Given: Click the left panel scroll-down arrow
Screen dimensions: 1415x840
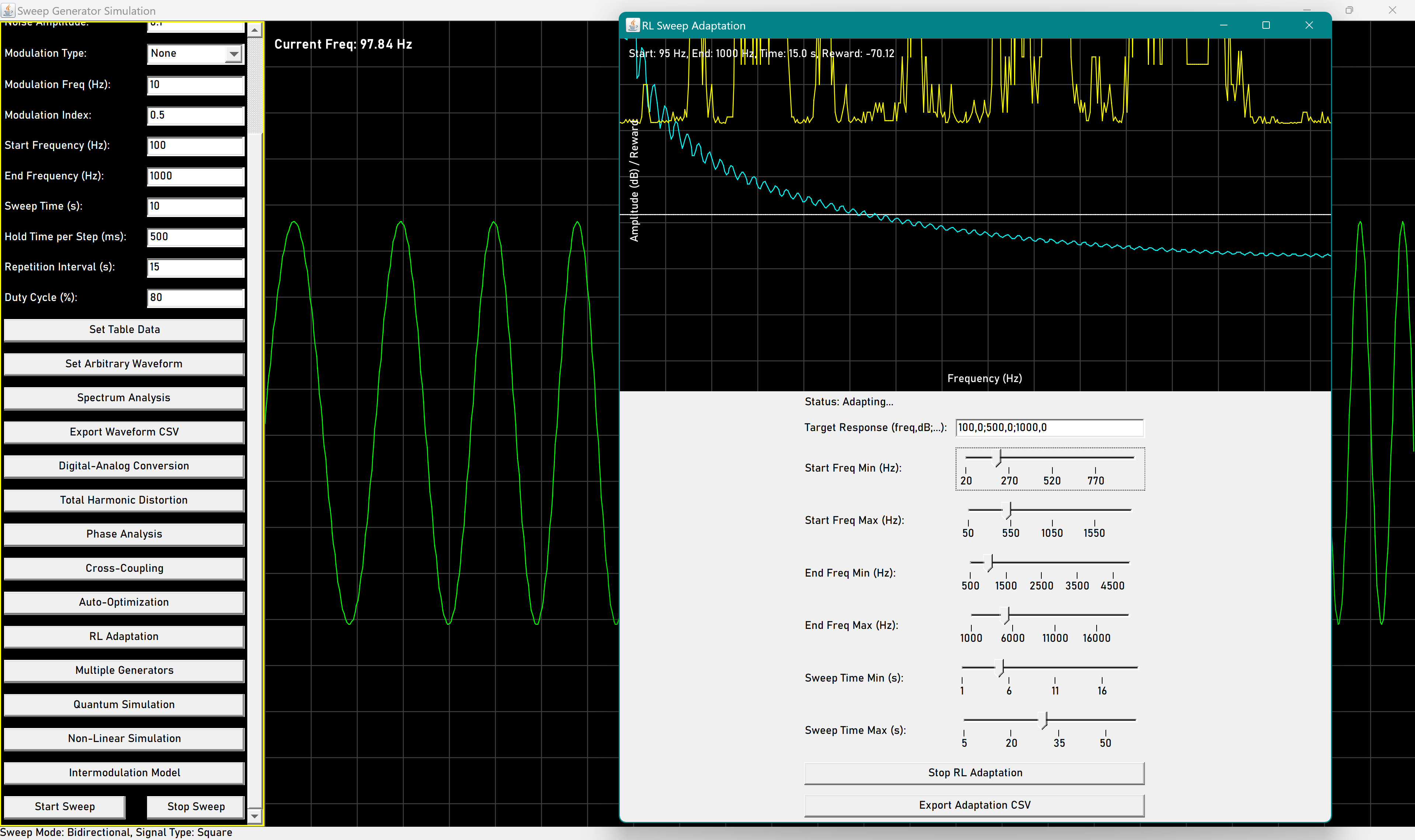Looking at the screenshot, I should pyautogui.click(x=255, y=816).
